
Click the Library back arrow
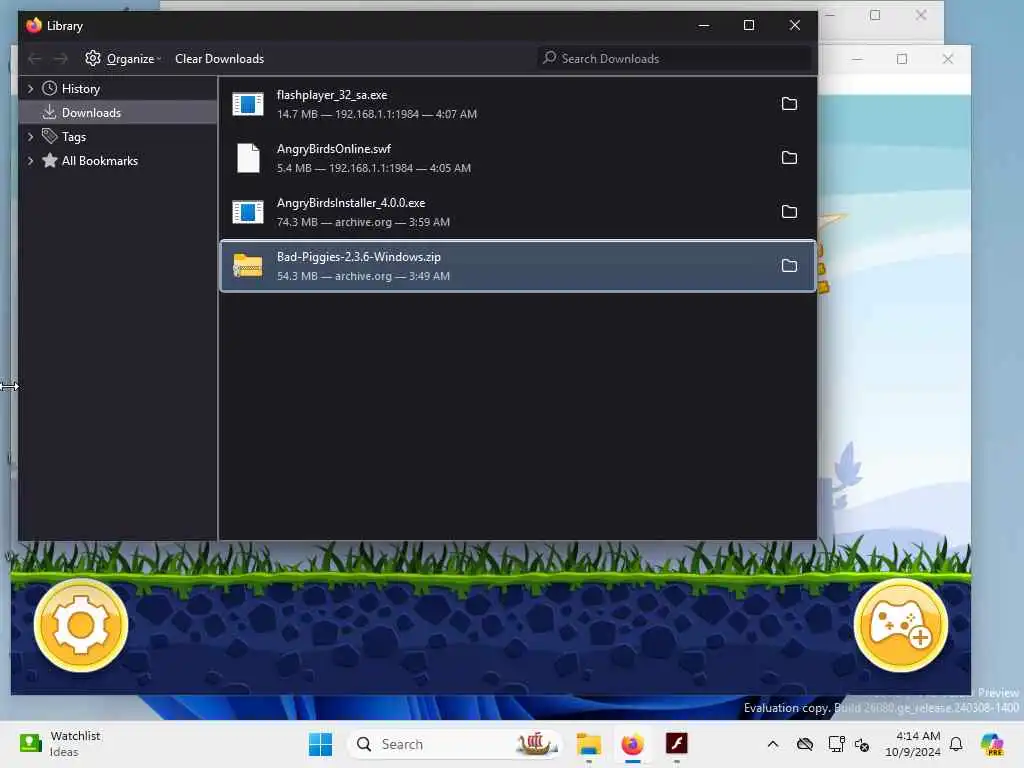click(x=35, y=59)
